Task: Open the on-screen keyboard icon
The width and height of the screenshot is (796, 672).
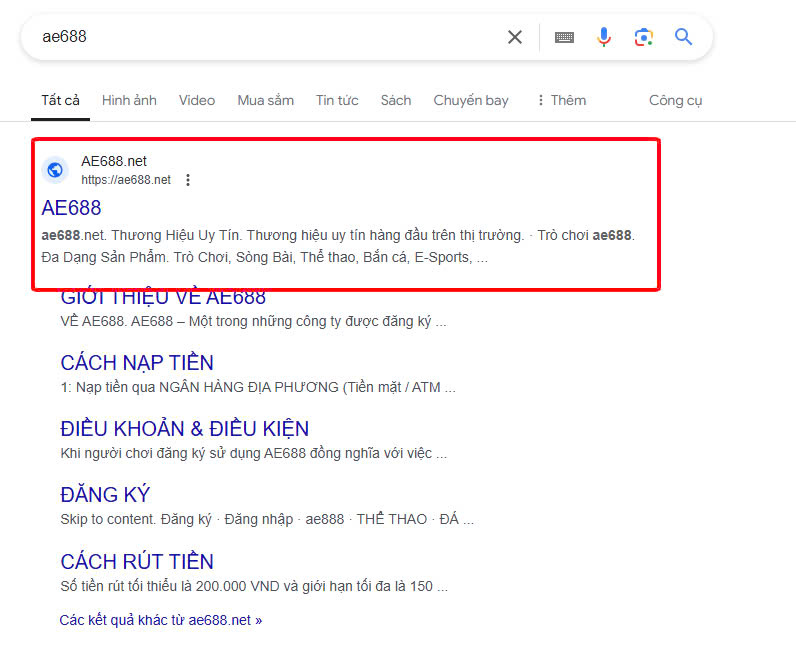Action: tap(564, 37)
